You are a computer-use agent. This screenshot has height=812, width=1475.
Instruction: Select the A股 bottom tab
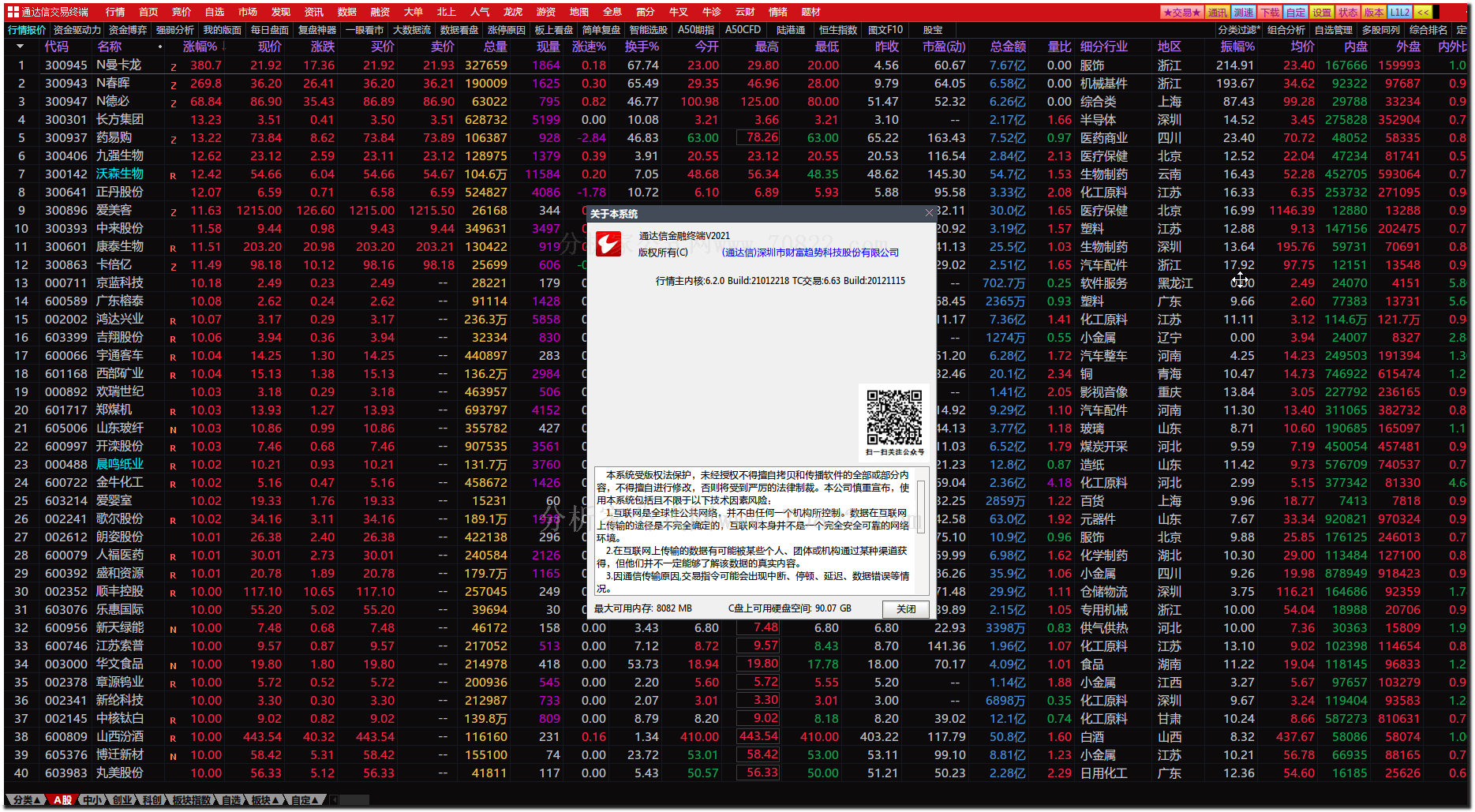point(62,800)
